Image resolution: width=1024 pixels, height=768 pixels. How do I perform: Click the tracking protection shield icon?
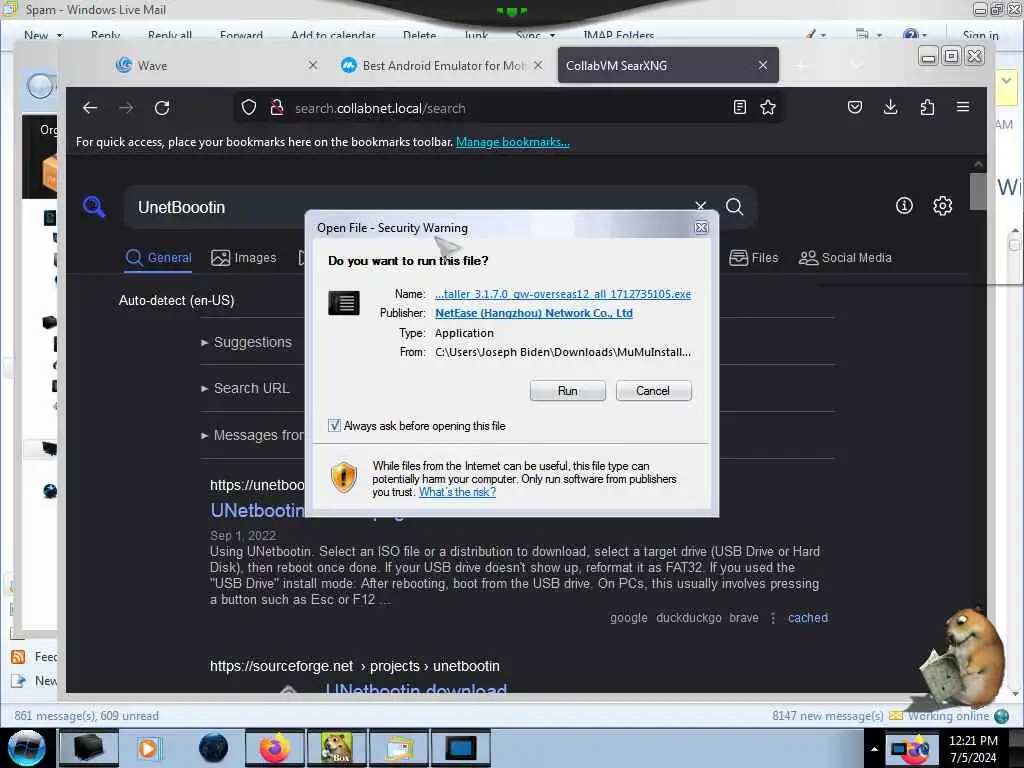249,108
